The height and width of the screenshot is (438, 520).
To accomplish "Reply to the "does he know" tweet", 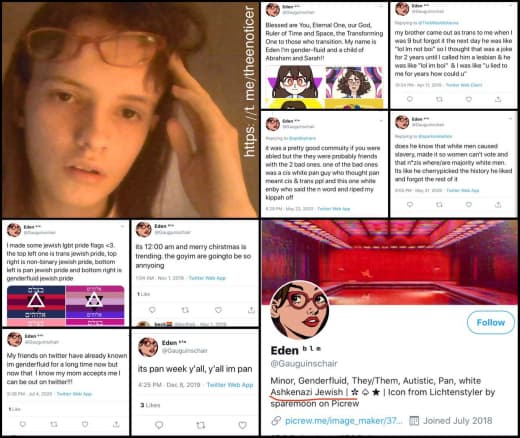I will [x=410, y=204].
